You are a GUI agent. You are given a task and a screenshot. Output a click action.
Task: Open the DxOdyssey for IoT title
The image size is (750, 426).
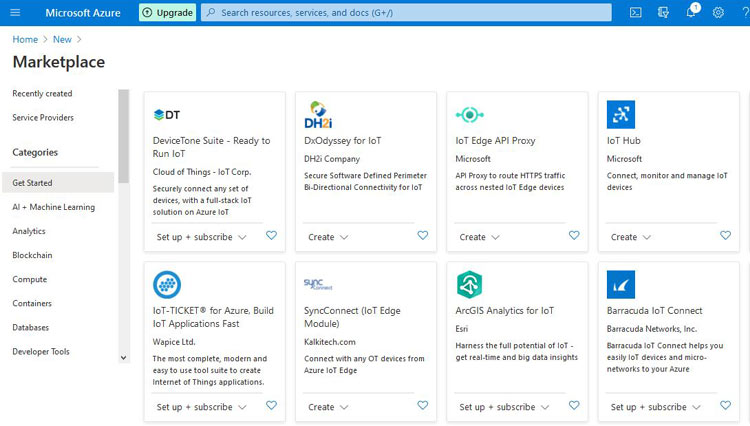click(x=342, y=141)
